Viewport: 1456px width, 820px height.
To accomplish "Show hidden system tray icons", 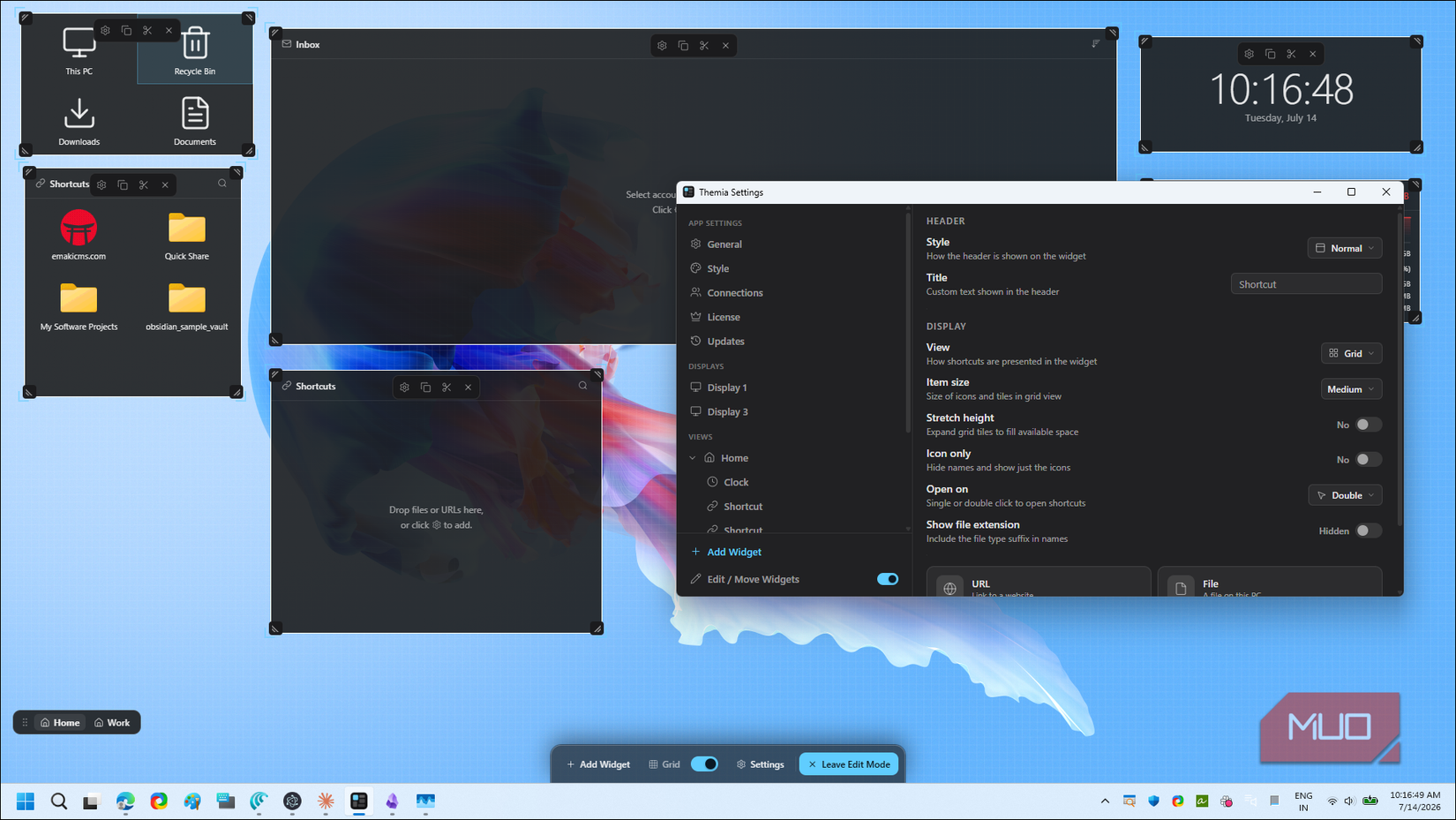I will [1105, 801].
